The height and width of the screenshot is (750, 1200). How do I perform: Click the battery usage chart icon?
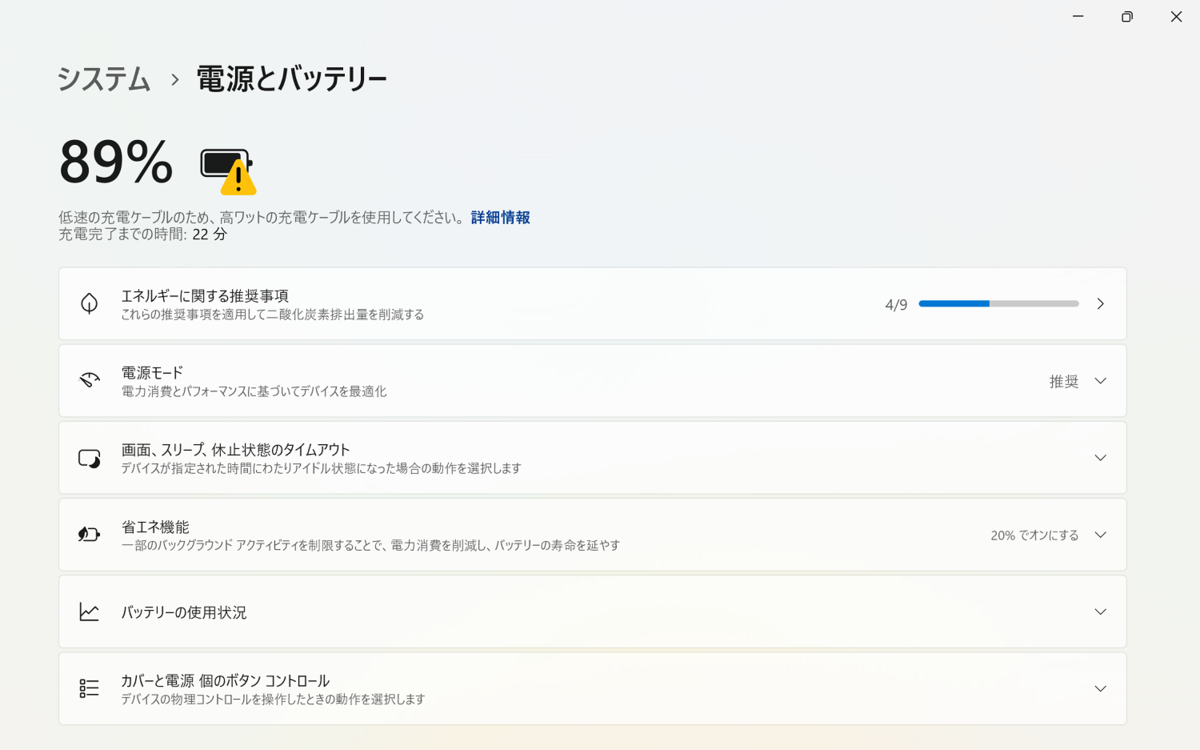[x=88, y=611]
